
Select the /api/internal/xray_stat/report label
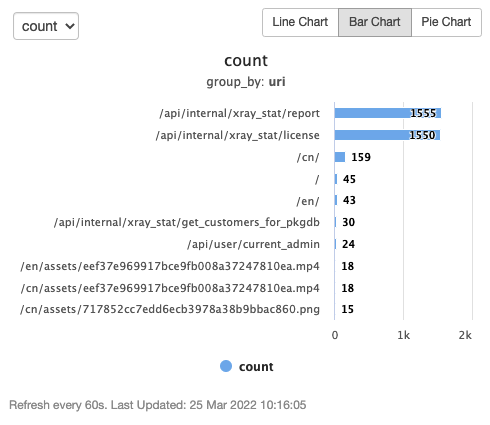tap(239, 113)
